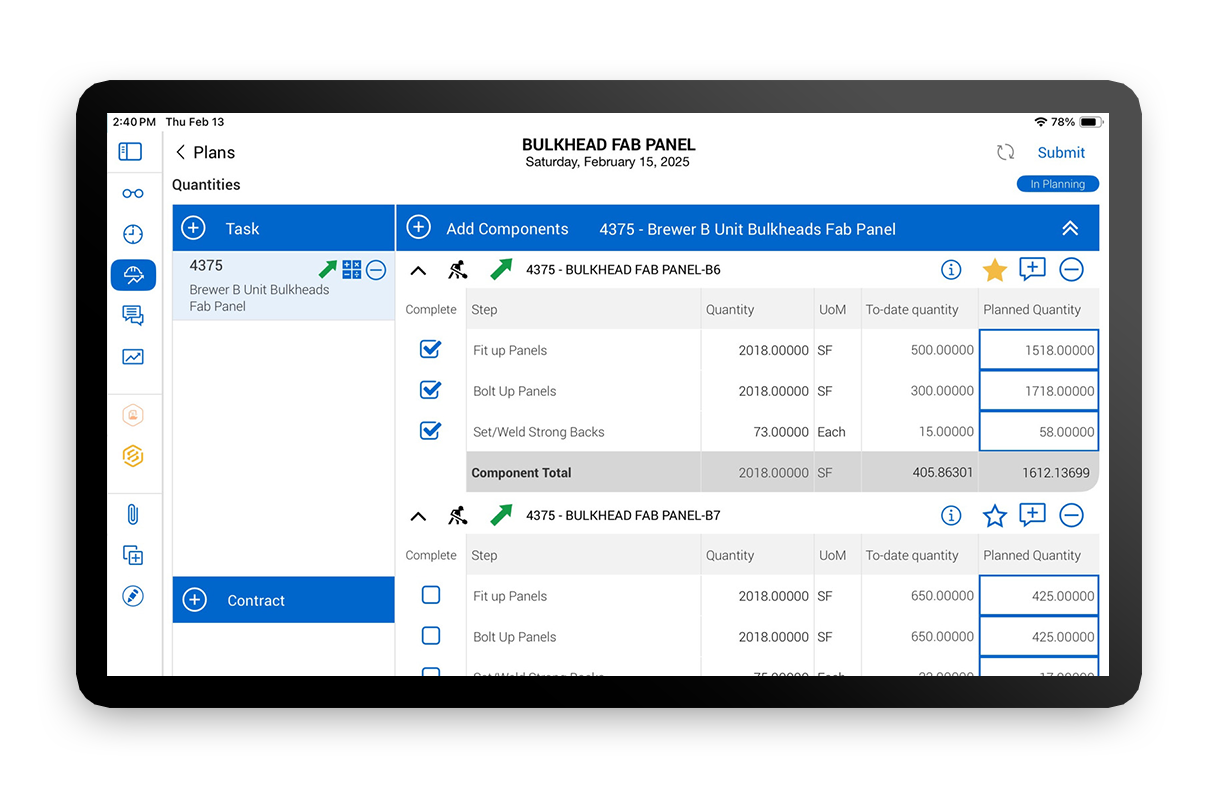Select the charts icon in the left sidebar
Image resolution: width=1215 pixels, height=788 pixels.
point(134,356)
